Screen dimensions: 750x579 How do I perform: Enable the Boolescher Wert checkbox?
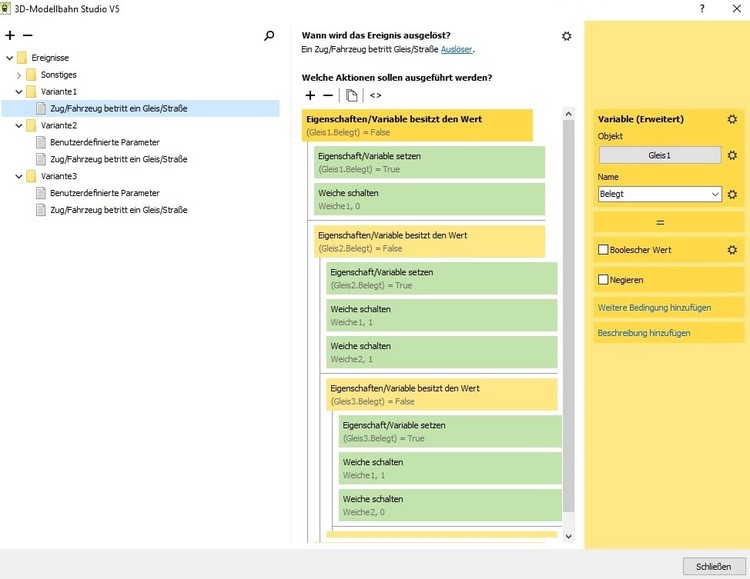(x=603, y=250)
